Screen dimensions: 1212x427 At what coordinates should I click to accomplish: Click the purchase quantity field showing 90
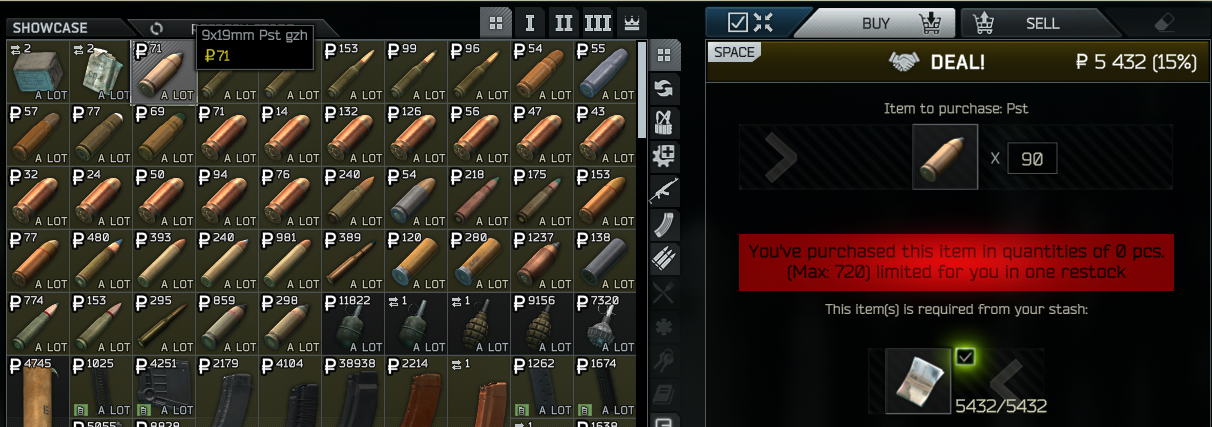(1032, 158)
